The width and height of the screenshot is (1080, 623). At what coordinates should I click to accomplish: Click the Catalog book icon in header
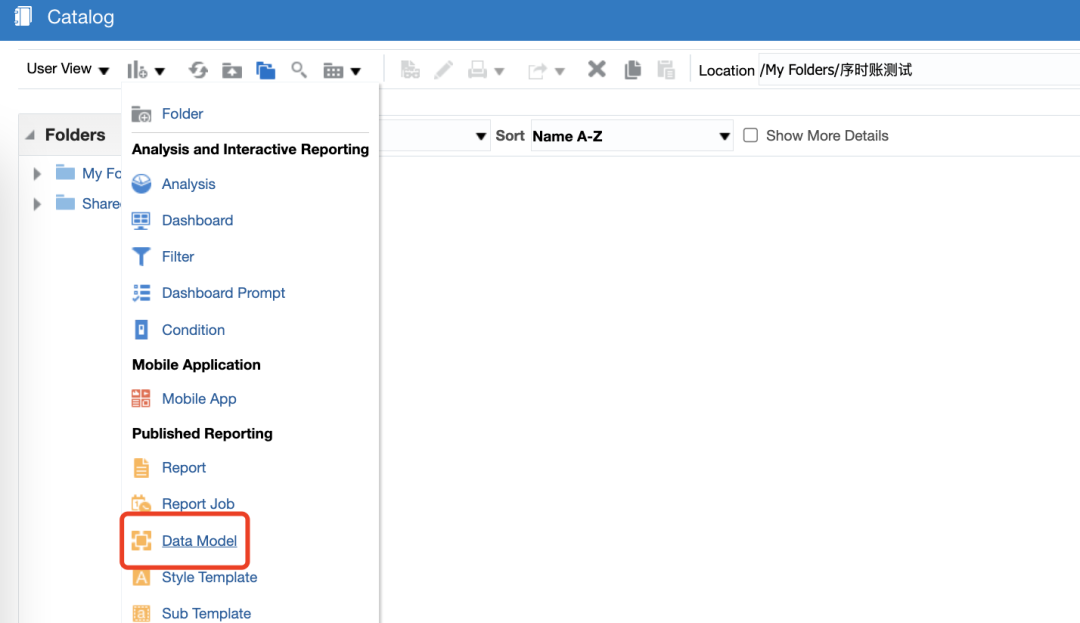click(23, 17)
